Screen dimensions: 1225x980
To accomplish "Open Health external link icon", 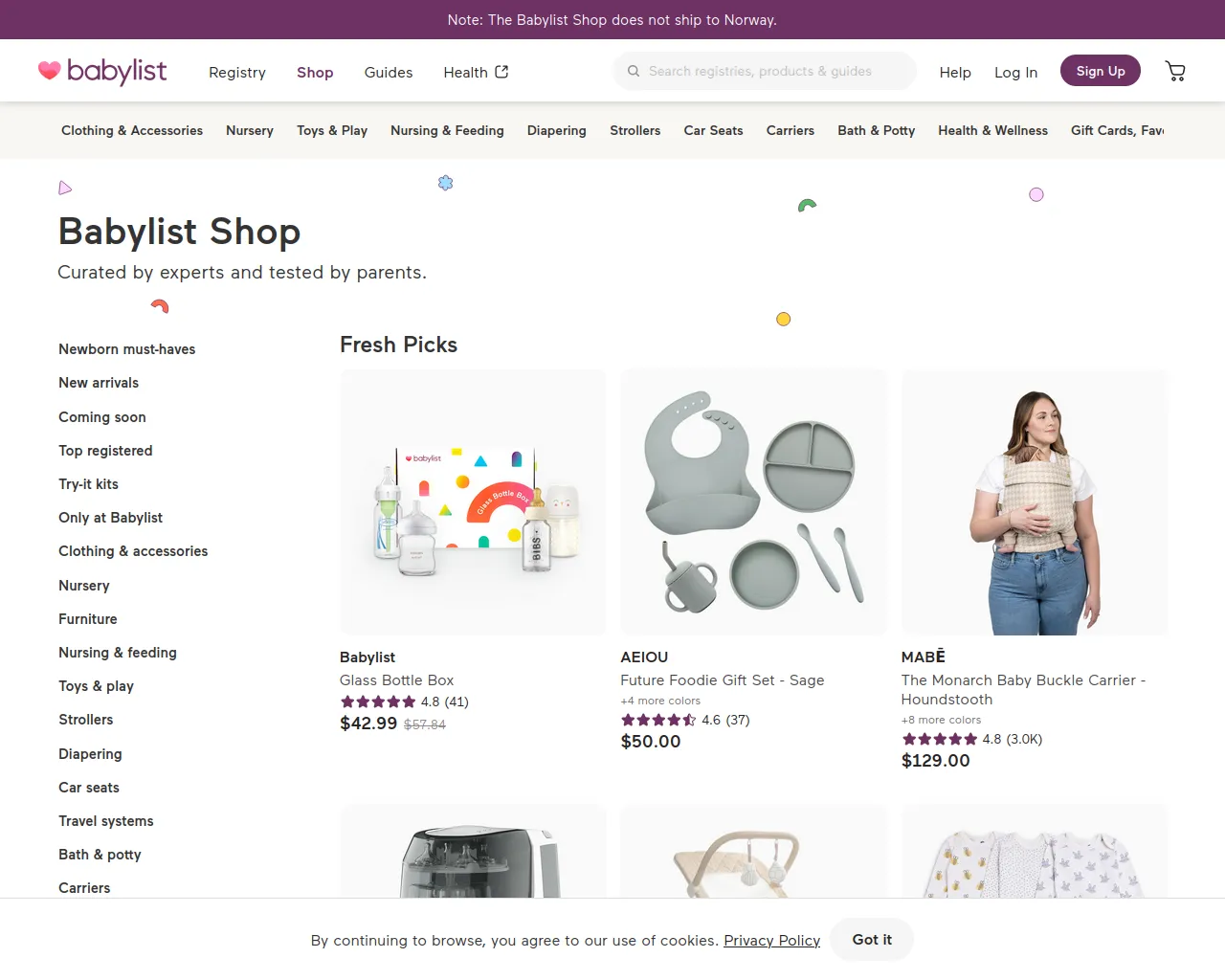I will pos(501,72).
